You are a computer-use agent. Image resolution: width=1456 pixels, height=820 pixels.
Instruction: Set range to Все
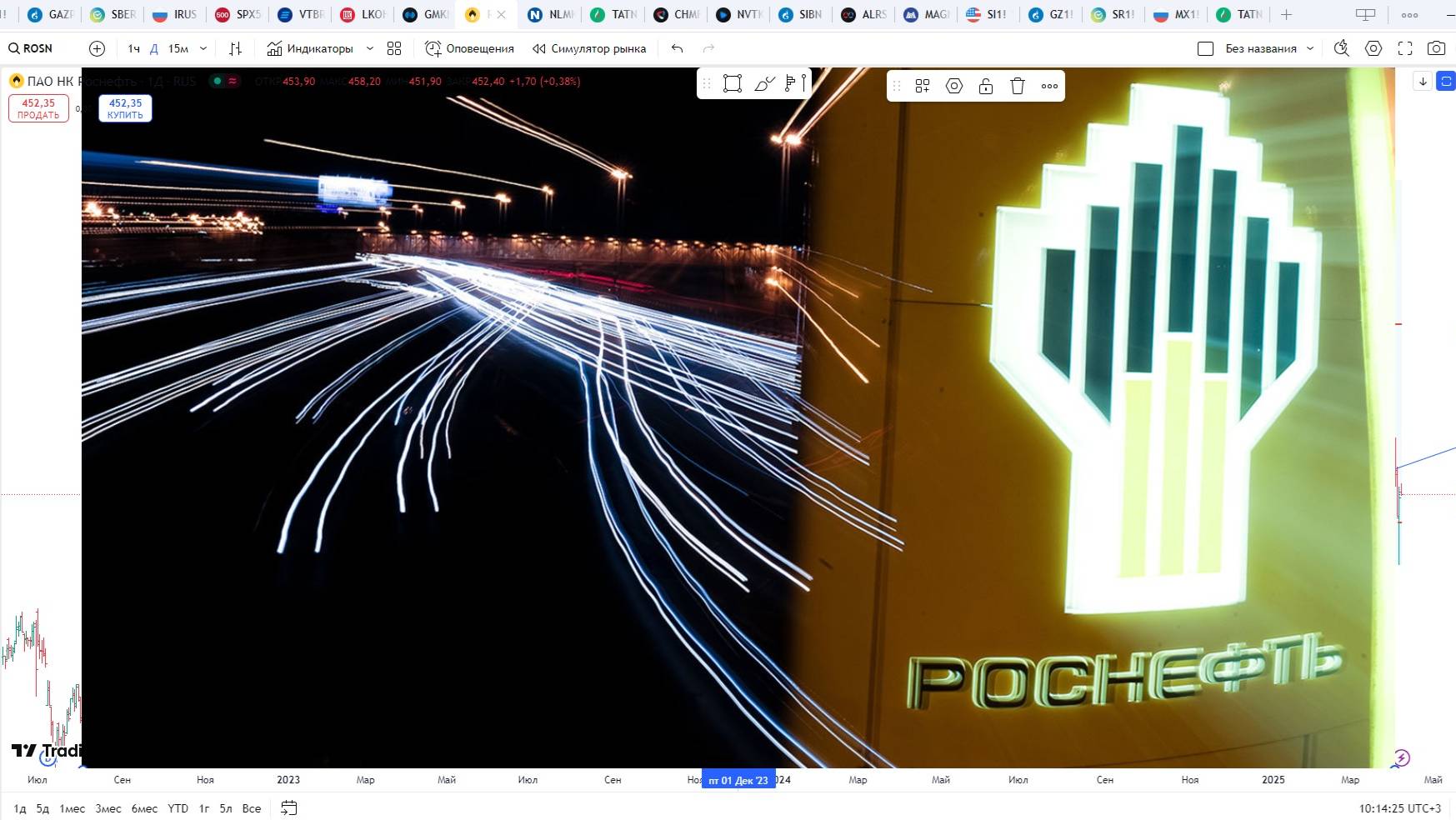[x=252, y=808]
